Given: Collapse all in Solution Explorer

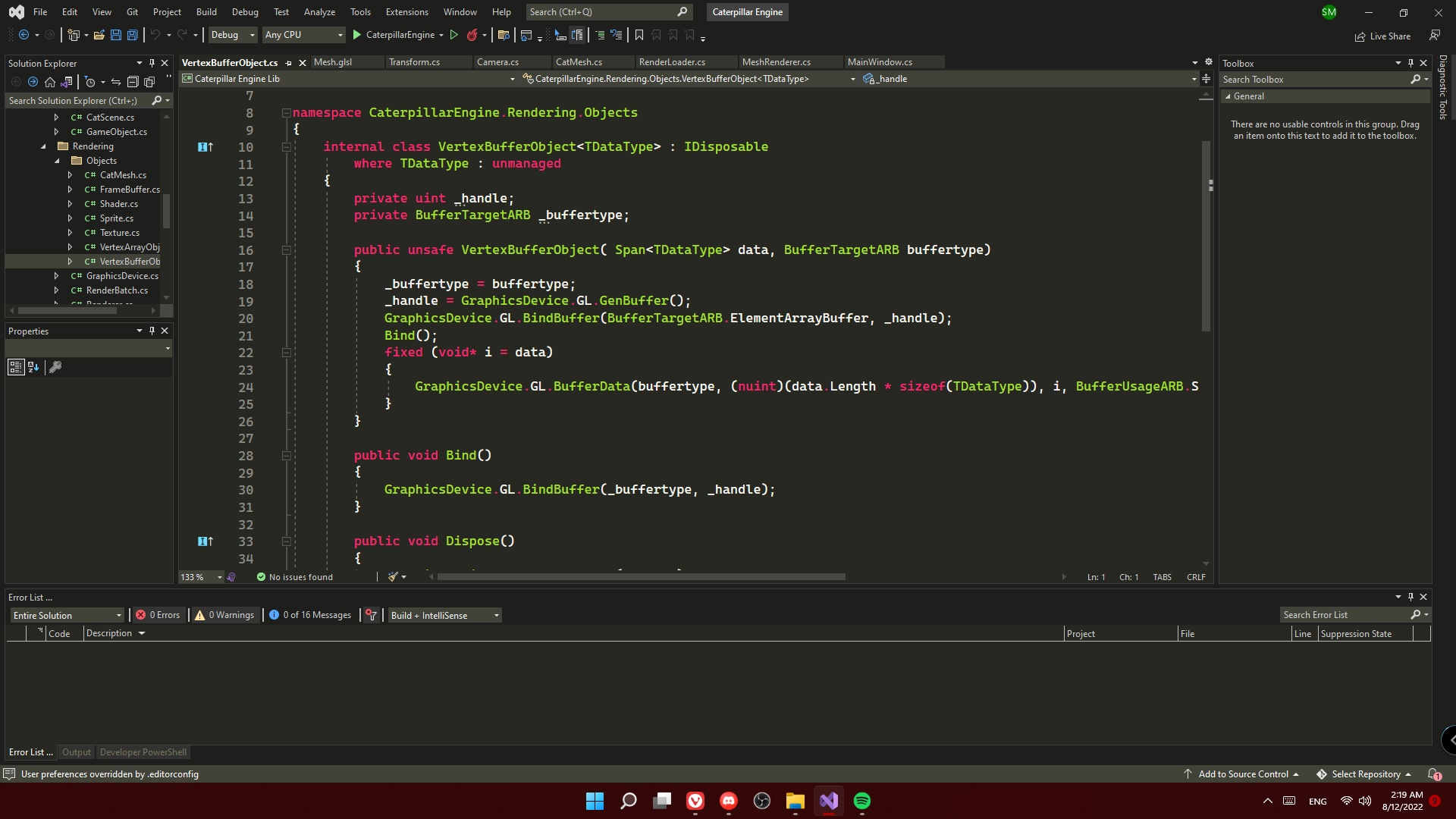Looking at the screenshot, I should coord(133,82).
